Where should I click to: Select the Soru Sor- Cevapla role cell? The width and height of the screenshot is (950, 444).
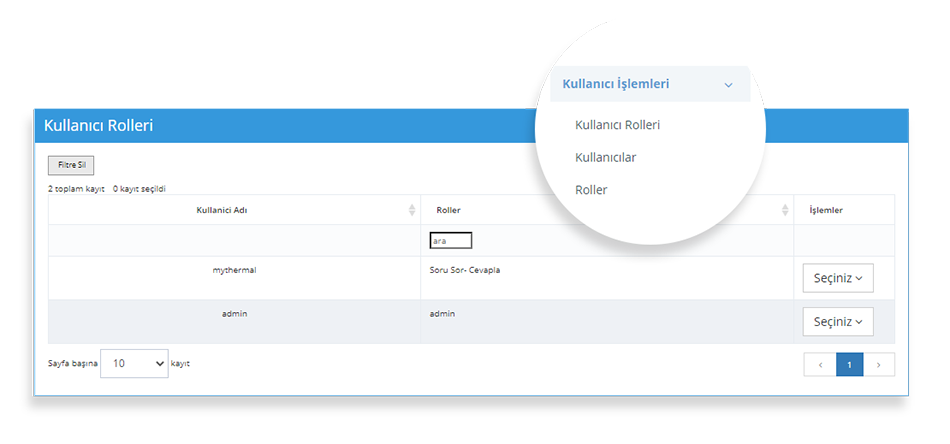[x=464, y=270]
